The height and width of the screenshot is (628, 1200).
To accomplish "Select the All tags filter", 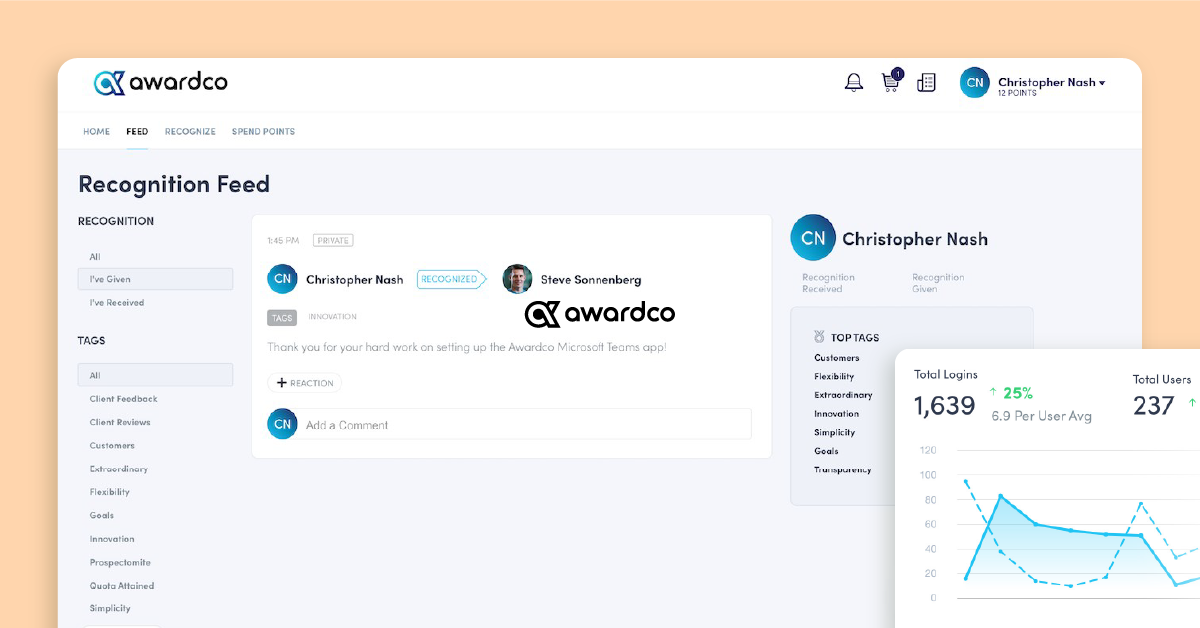I will point(155,376).
